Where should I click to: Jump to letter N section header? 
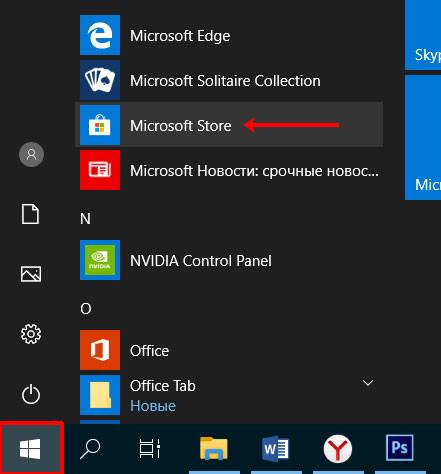[x=85, y=219]
